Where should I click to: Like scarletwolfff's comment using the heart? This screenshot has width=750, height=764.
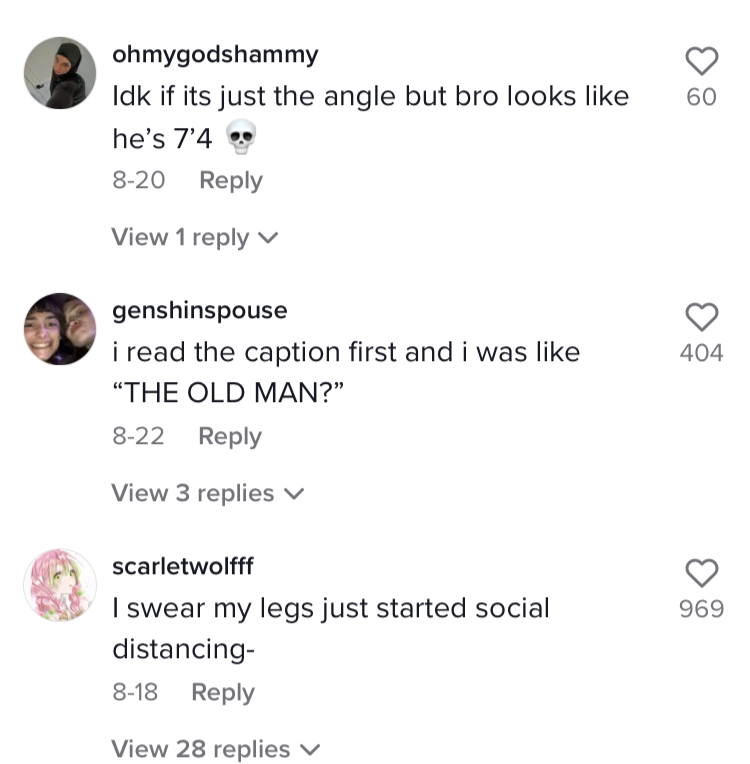point(702,573)
